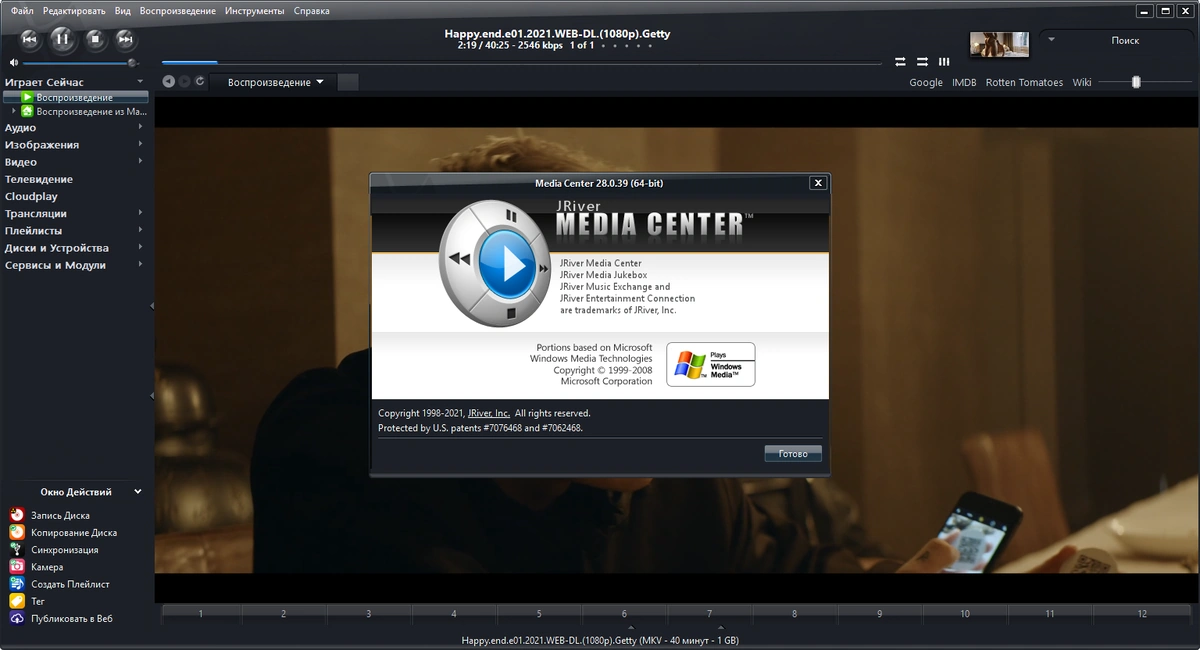Click the blank tab beside the Воспроизведение dropdown
This screenshot has width=1200, height=650.
348,82
